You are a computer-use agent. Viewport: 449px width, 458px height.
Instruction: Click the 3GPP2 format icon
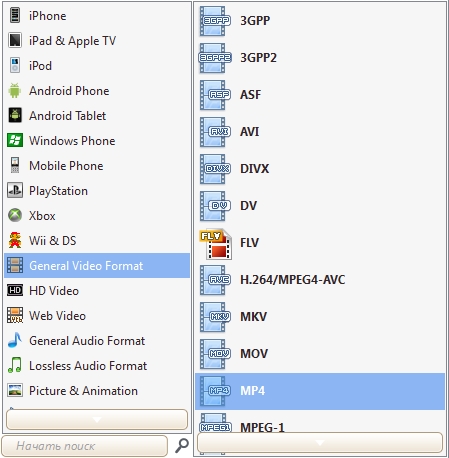(215, 58)
